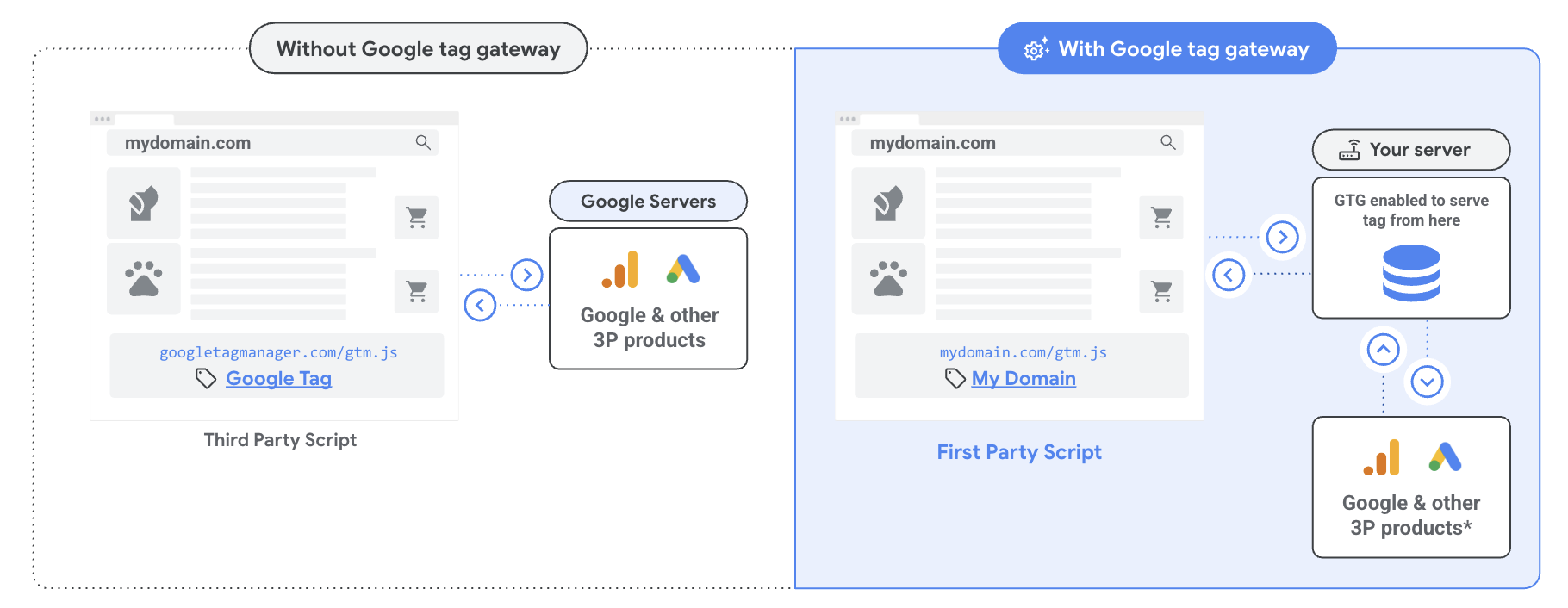This screenshot has width=1568, height=608.
Task: Click the 'googletagmanager.com/gtm.js' script URL text
Action: tap(278, 352)
